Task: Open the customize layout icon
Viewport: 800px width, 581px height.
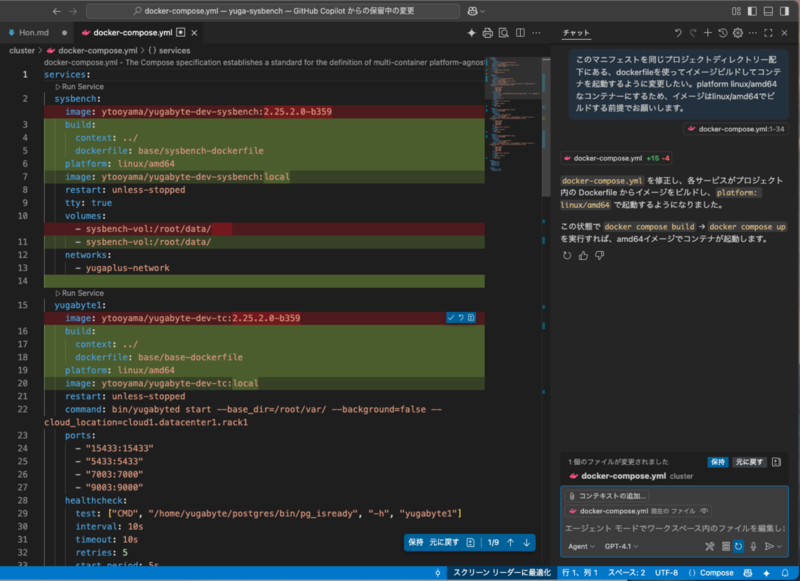Action: tap(736, 11)
